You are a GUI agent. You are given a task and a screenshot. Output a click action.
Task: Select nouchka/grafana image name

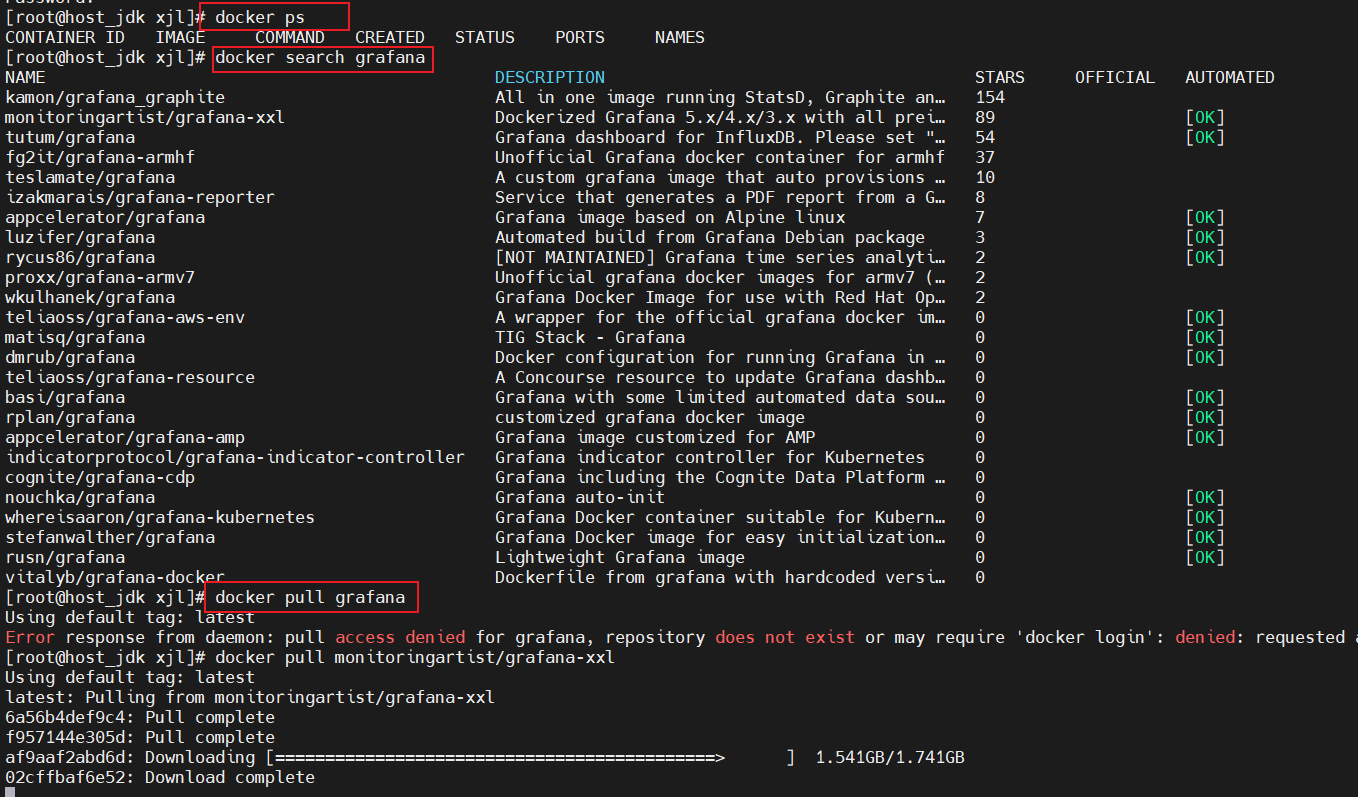pyautogui.click(x=80, y=497)
